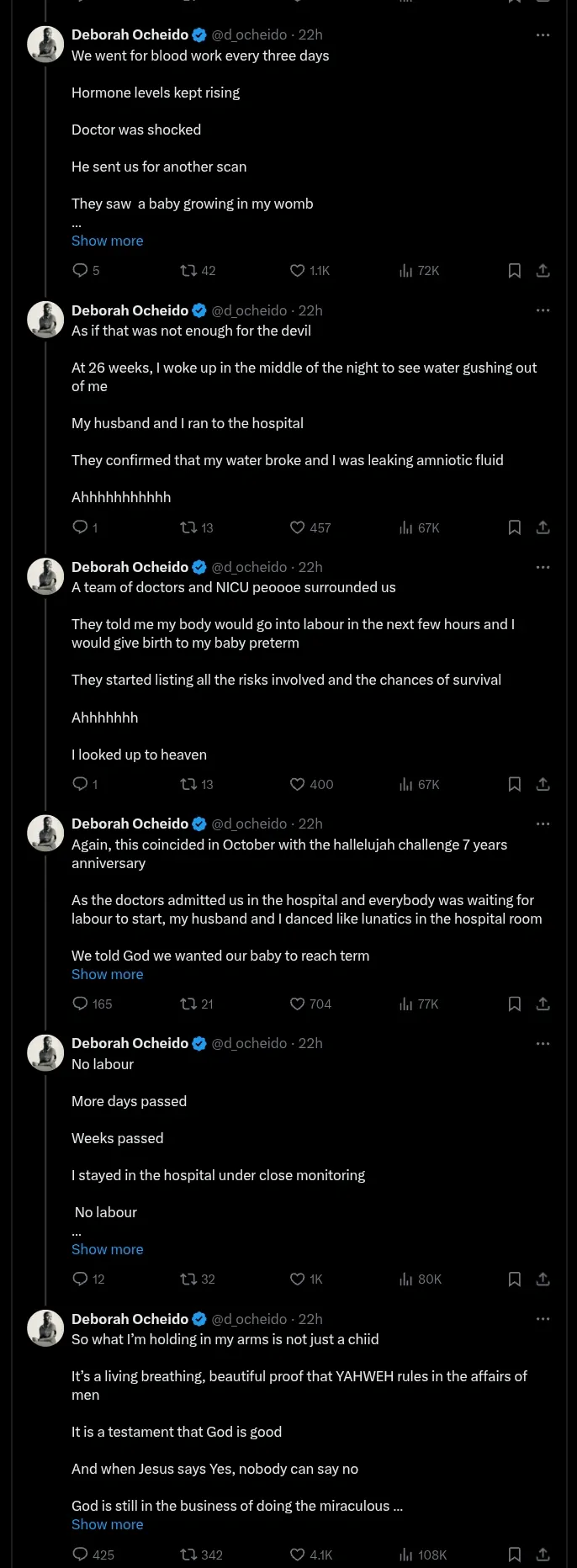Show more of the 'doing the miraculous' tweet
The height and width of the screenshot is (1568, 577).
pos(107,1524)
